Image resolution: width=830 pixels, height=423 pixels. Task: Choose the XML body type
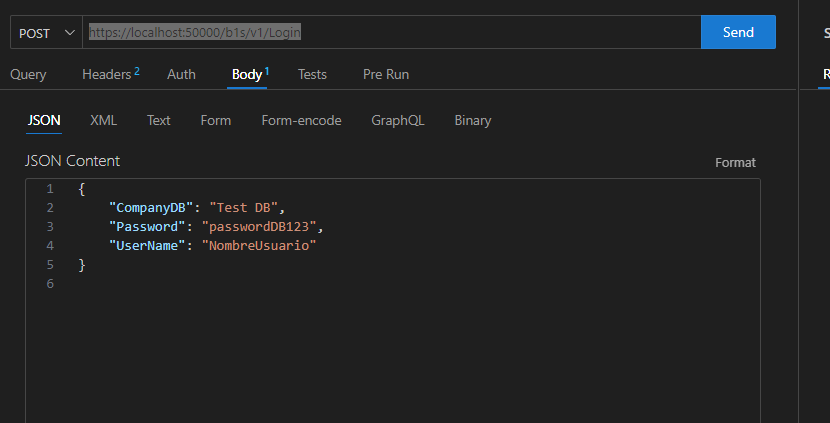tap(103, 121)
